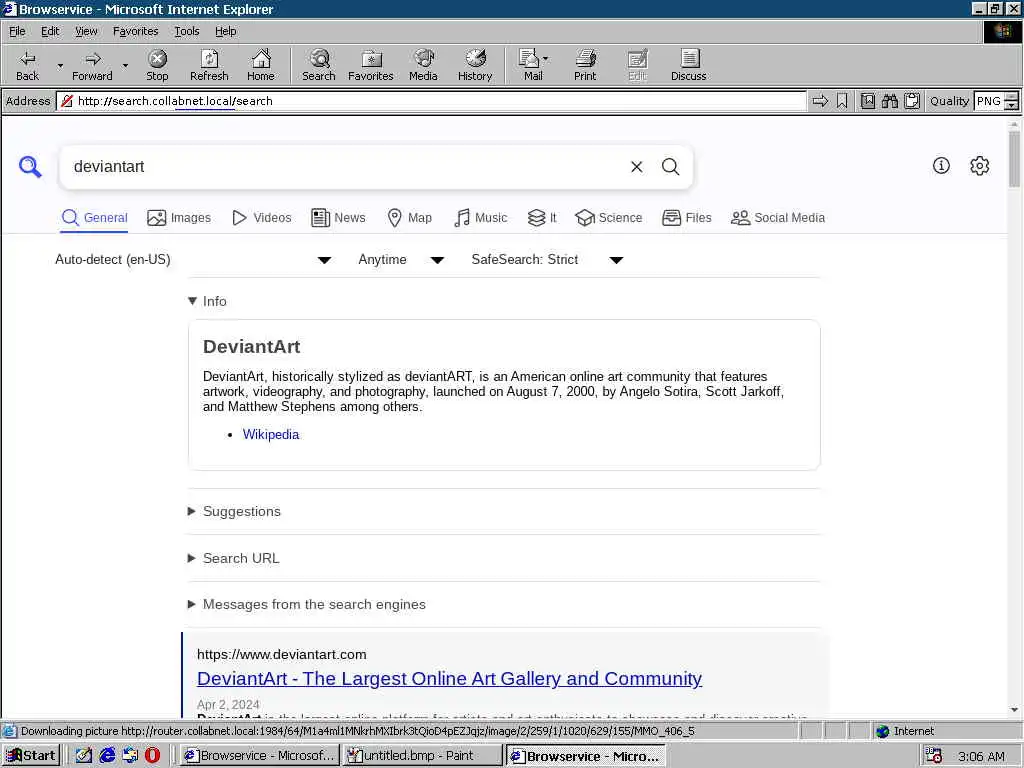1024x768 pixels.
Task: Switch to untitled.bmp Paint taskbar window
Action: coord(422,756)
